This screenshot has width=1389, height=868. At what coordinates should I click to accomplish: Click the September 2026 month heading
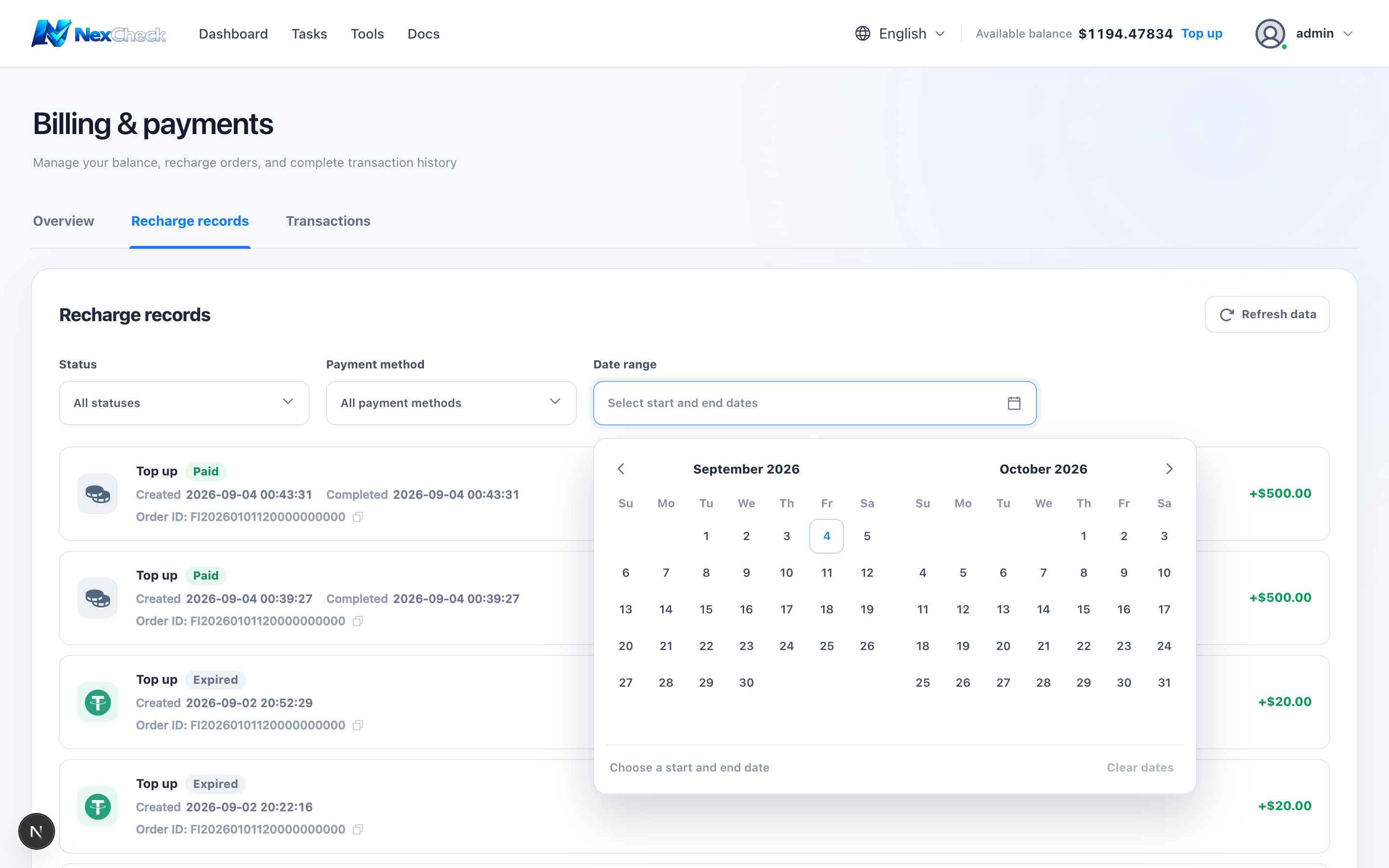[746, 469]
